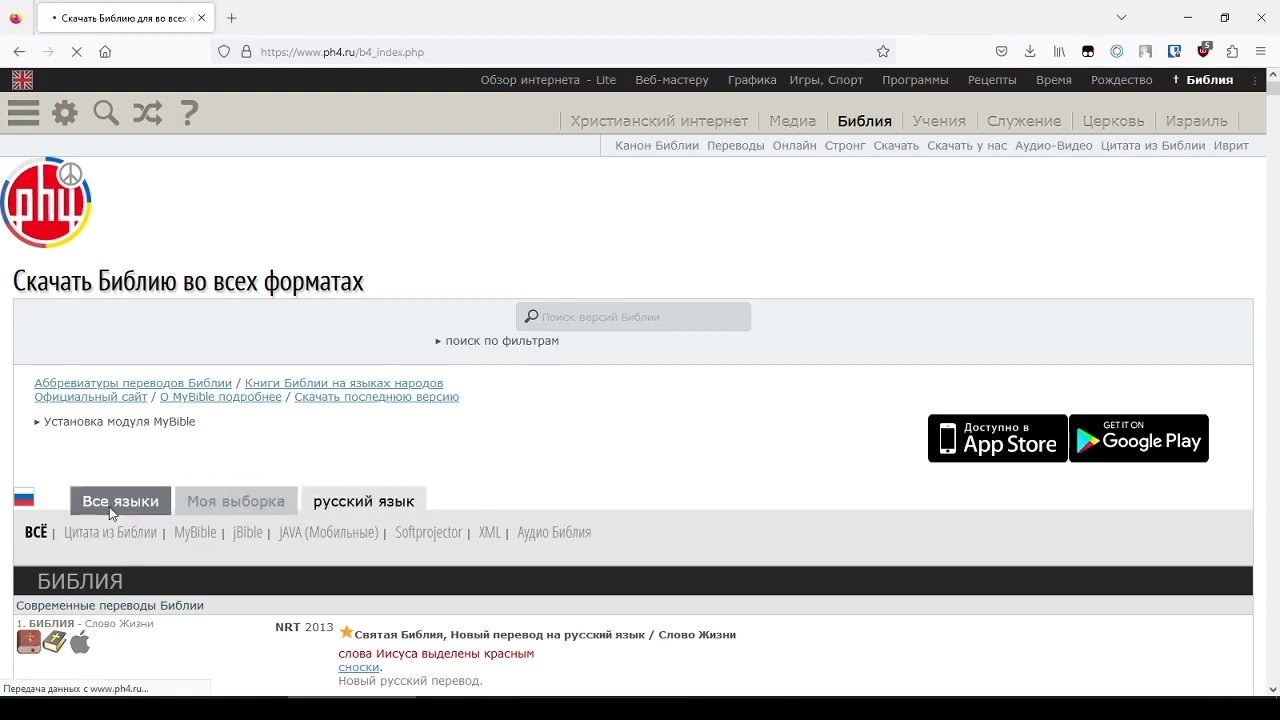This screenshot has width=1280, height=720.
Task: Go to the Firefox home page icon
Action: tap(105, 52)
